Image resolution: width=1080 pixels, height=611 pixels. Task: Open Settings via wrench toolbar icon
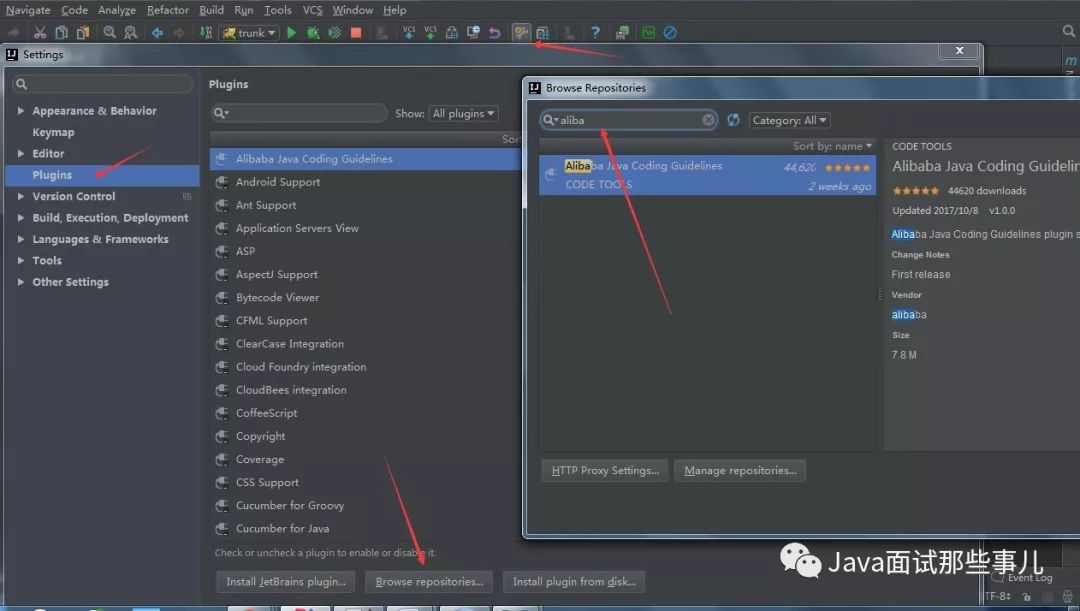521,32
